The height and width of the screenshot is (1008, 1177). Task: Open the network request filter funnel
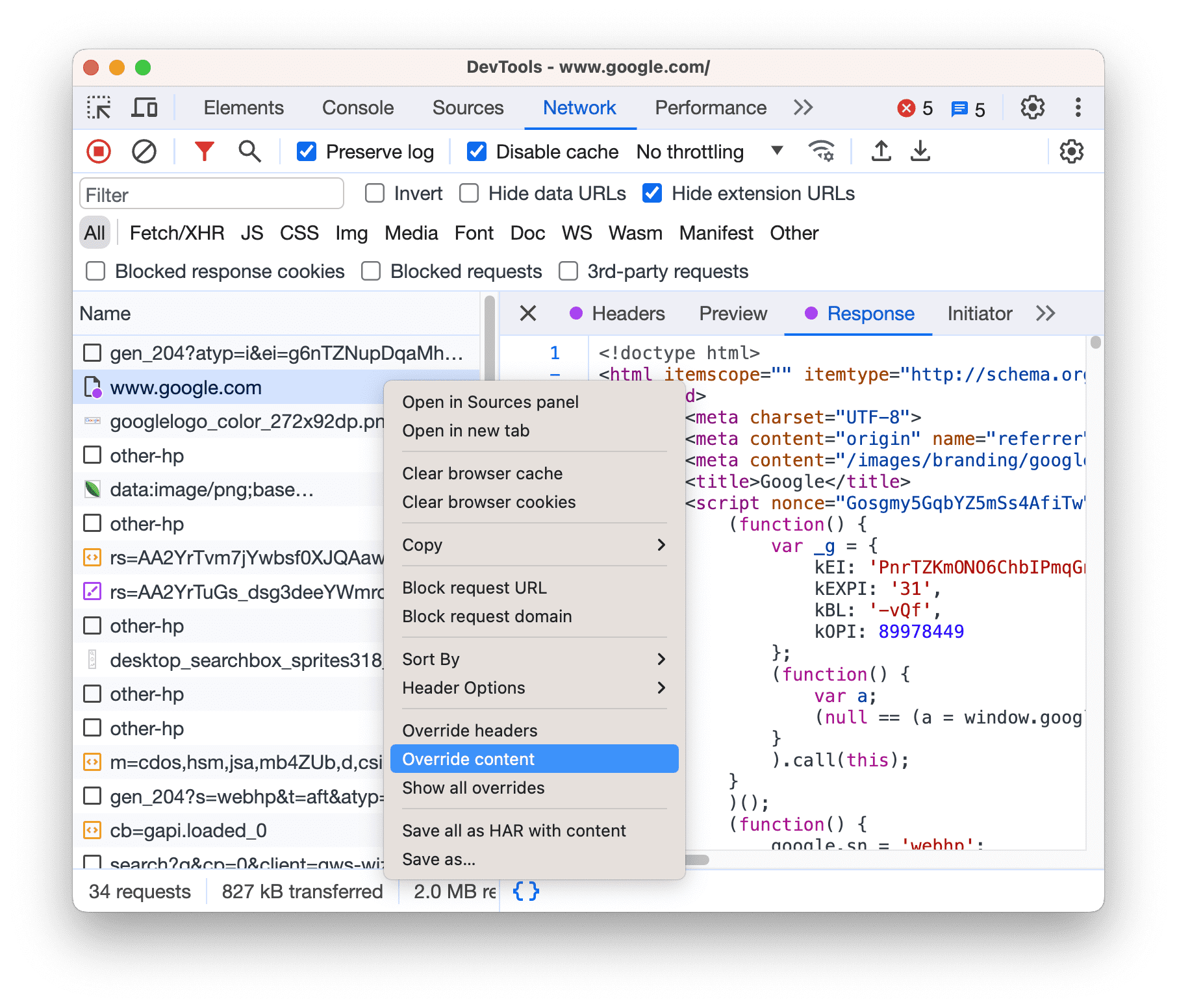[x=203, y=151]
